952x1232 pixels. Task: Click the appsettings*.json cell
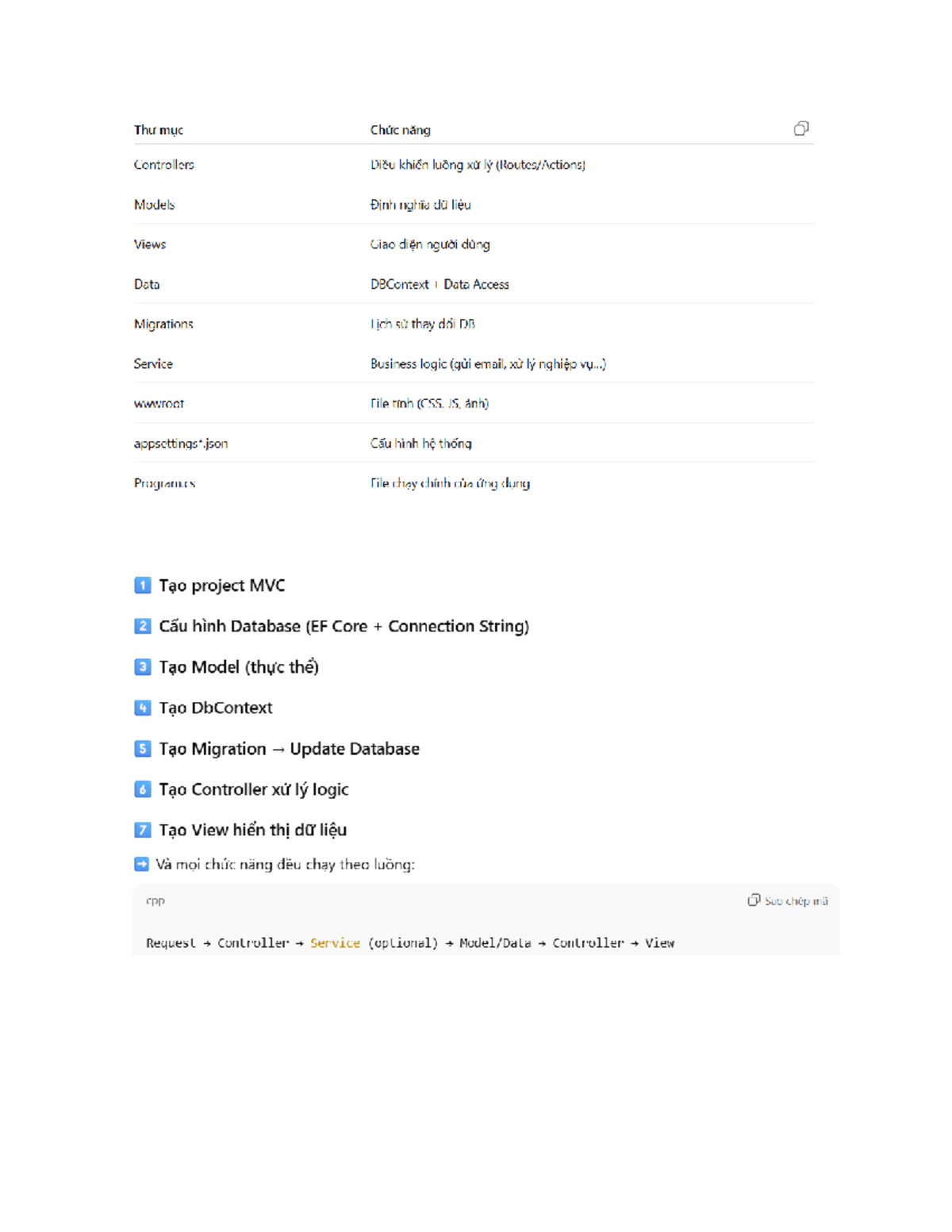[x=181, y=443]
